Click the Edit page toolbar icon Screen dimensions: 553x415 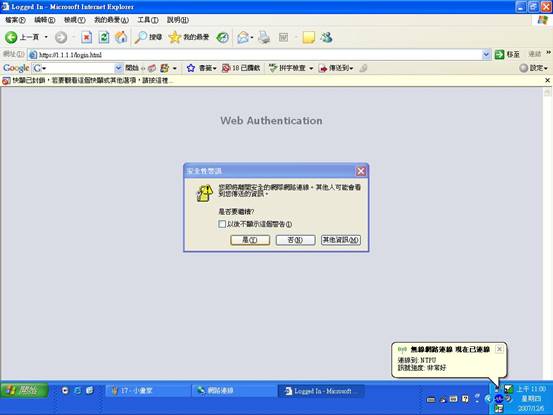point(284,37)
